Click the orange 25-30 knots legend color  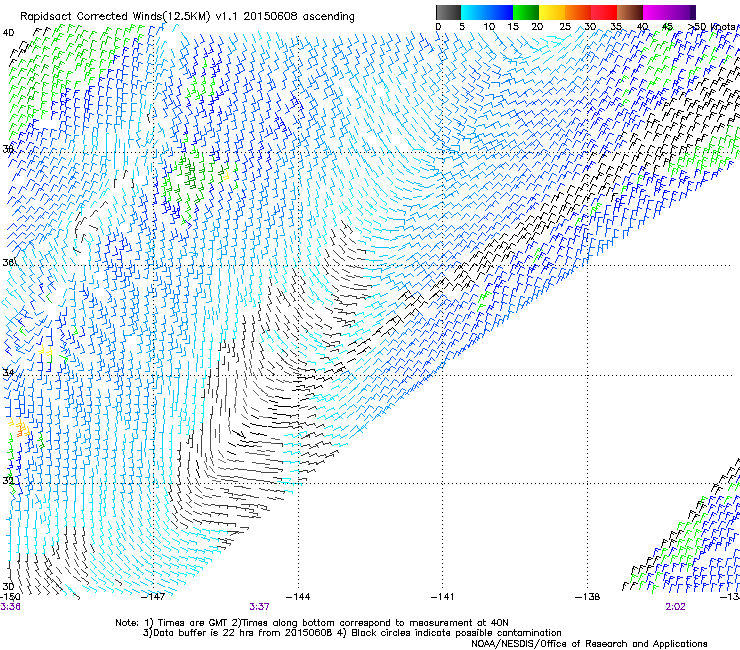click(x=578, y=12)
